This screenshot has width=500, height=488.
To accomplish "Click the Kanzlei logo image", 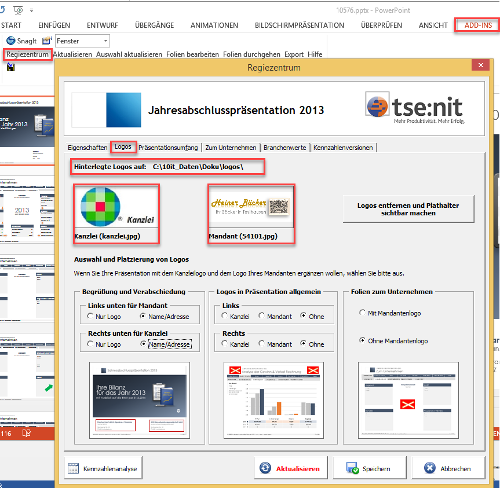I will click(x=116, y=207).
